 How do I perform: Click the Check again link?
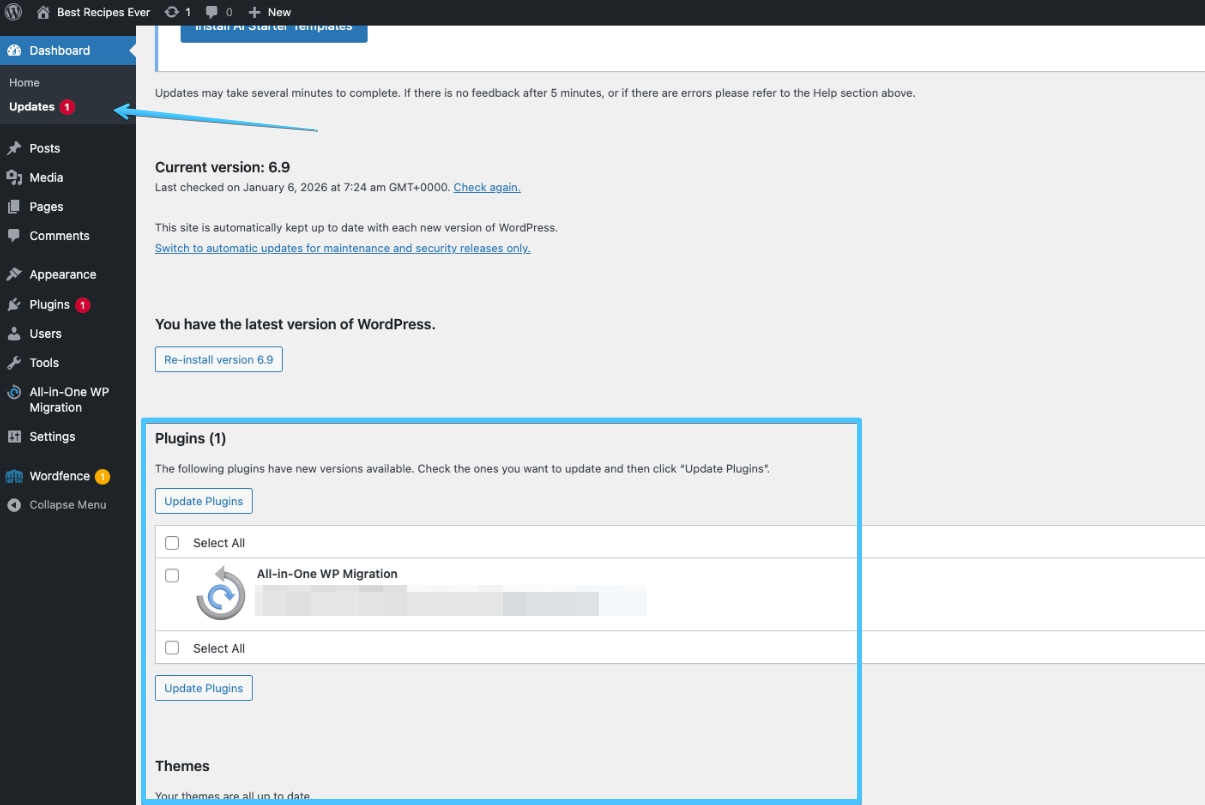click(x=487, y=187)
